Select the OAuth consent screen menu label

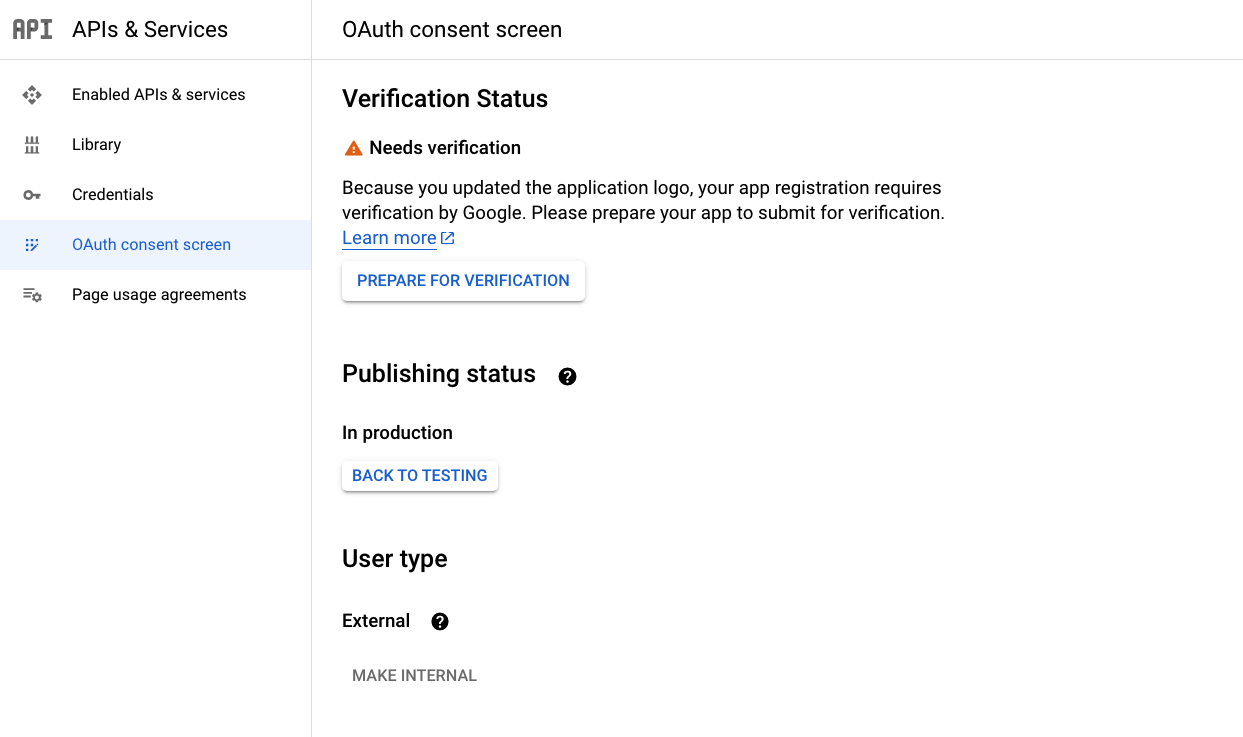pos(151,245)
